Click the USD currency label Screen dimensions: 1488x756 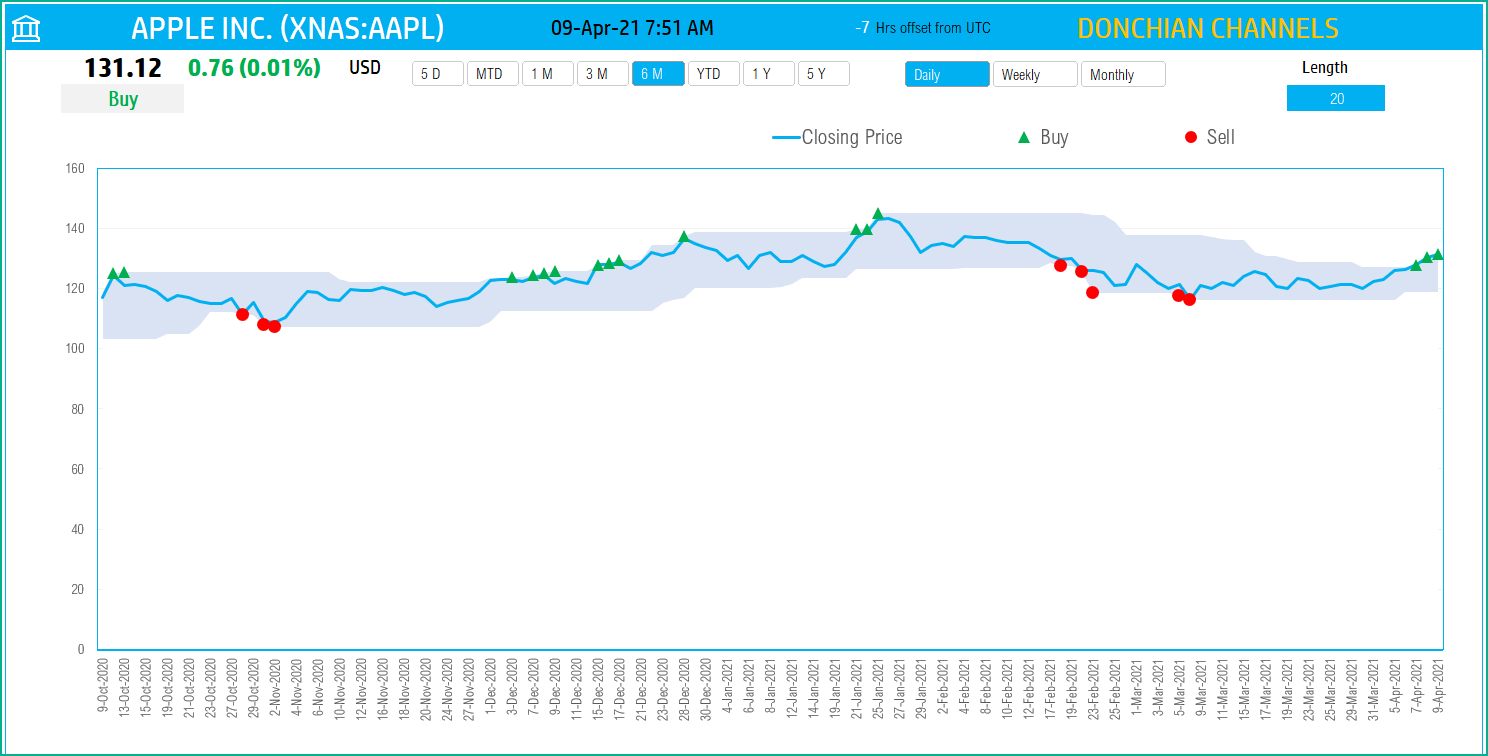(365, 68)
